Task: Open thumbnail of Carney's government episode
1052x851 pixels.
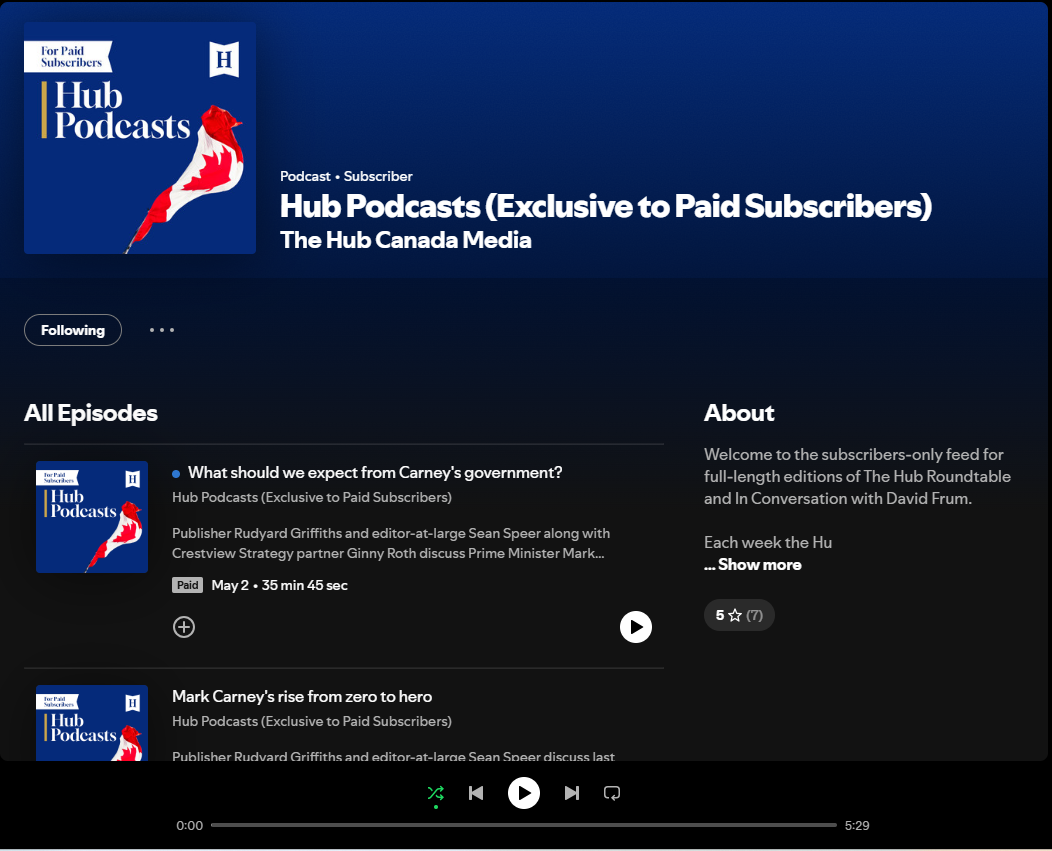Action: pyautogui.click(x=92, y=517)
